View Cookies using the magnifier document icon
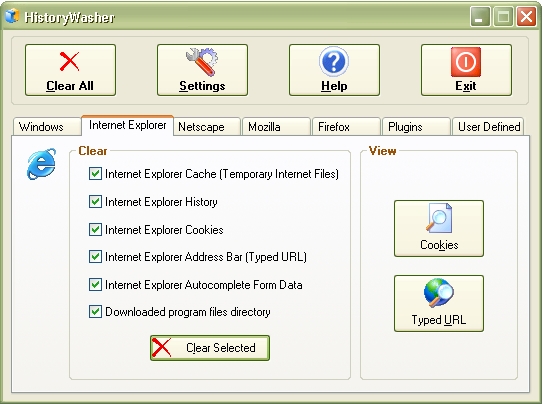Viewport: 543px width, 404px height. click(439, 218)
